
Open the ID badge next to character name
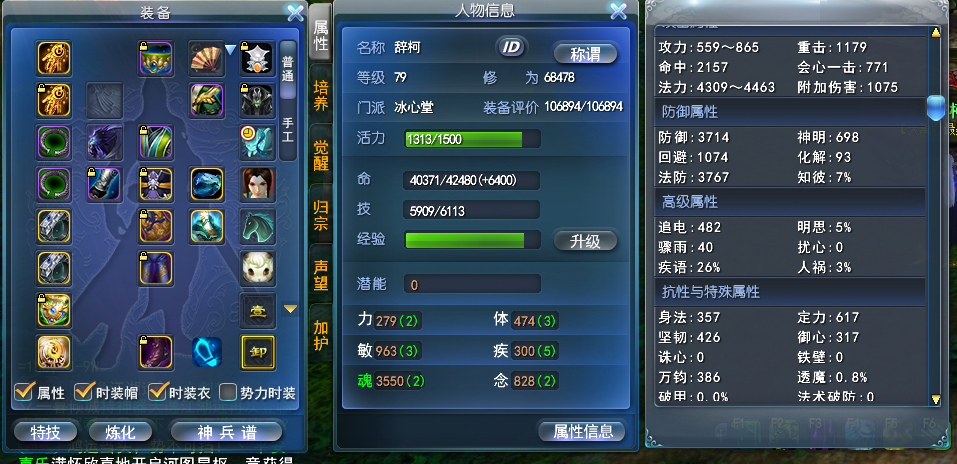[511, 47]
